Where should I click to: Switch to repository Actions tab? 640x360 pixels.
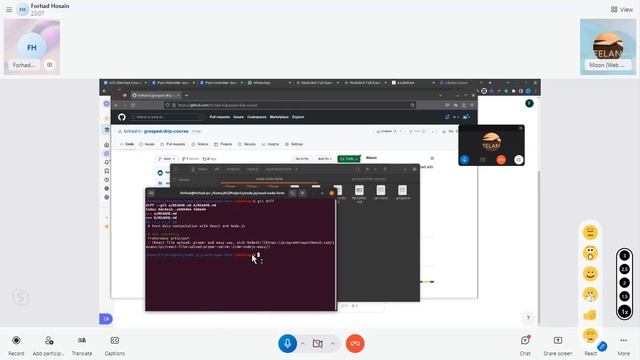pos(200,144)
